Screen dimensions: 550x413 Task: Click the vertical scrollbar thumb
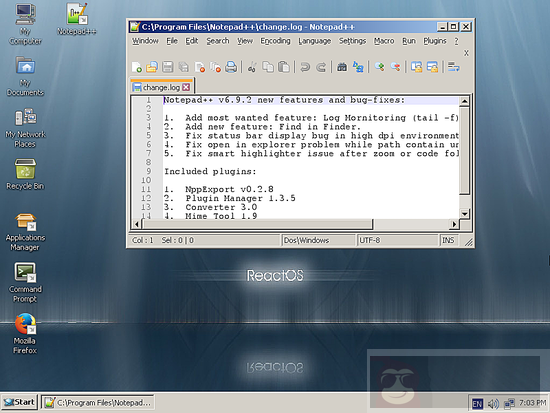point(464,151)
